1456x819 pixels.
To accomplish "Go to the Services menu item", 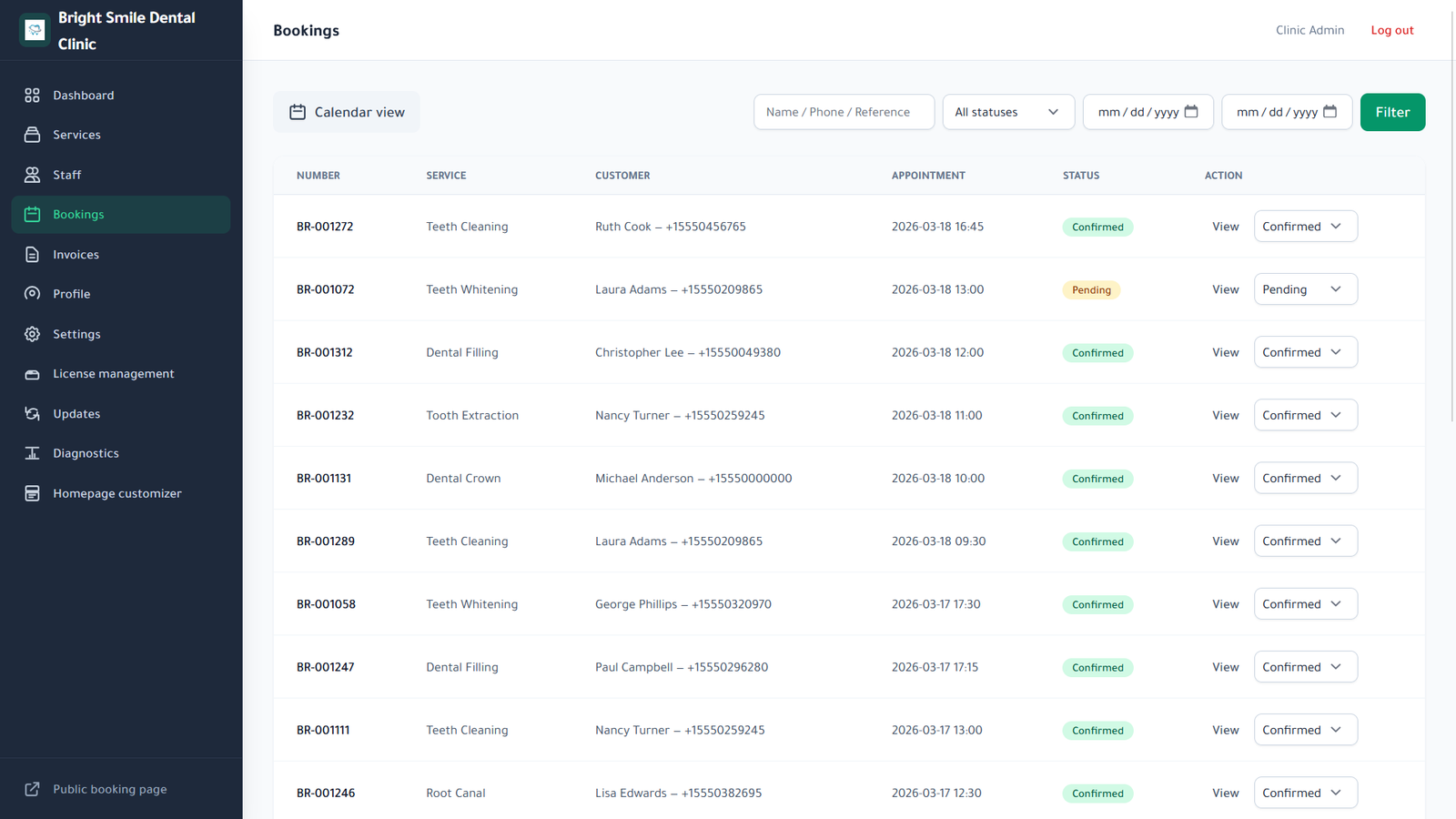I will tap(121, 135).
